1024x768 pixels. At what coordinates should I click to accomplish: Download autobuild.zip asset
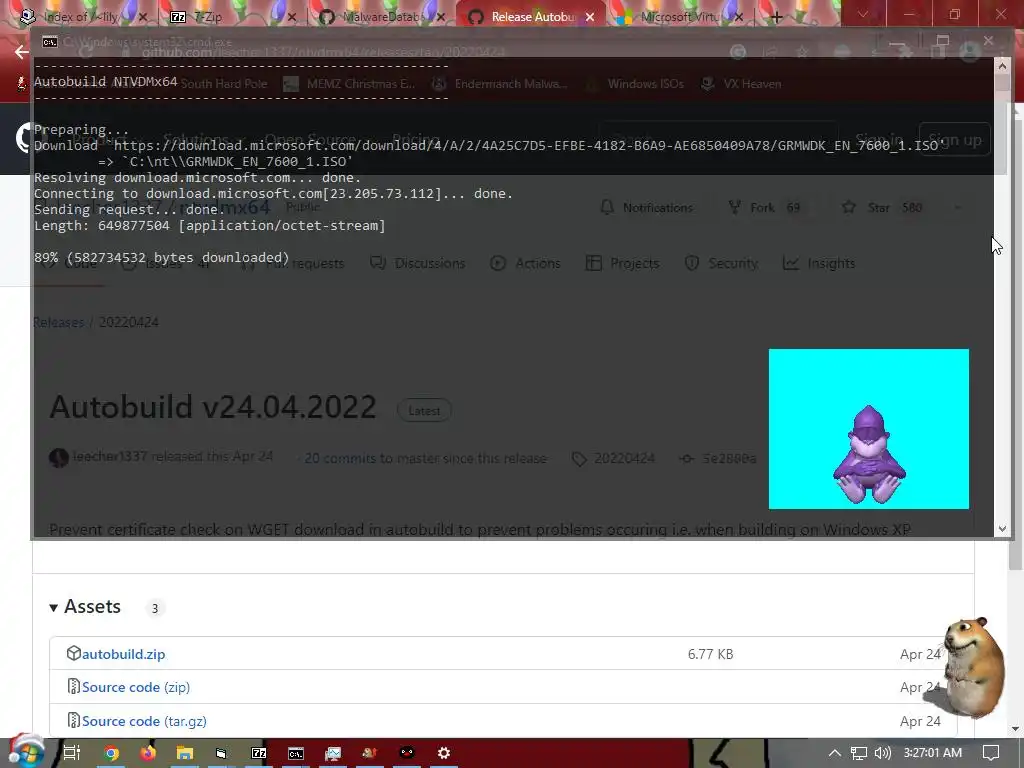click(123, 654)
